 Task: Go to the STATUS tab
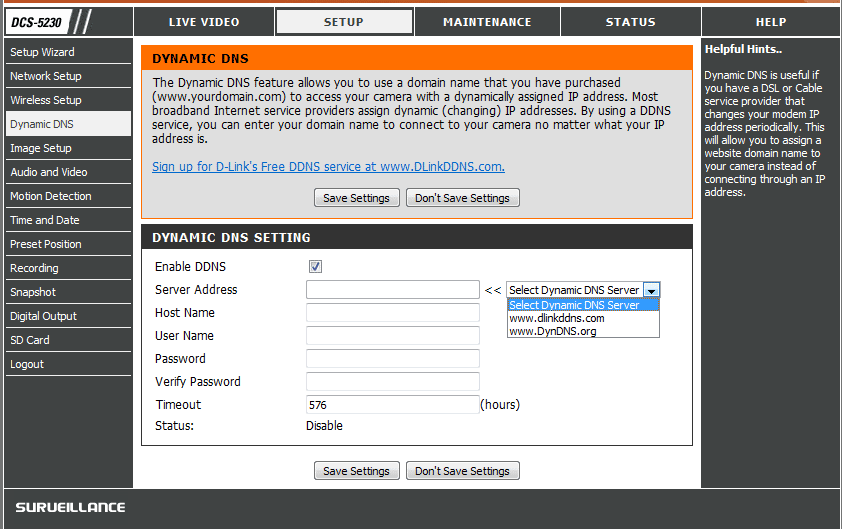[x=630, y=22]
